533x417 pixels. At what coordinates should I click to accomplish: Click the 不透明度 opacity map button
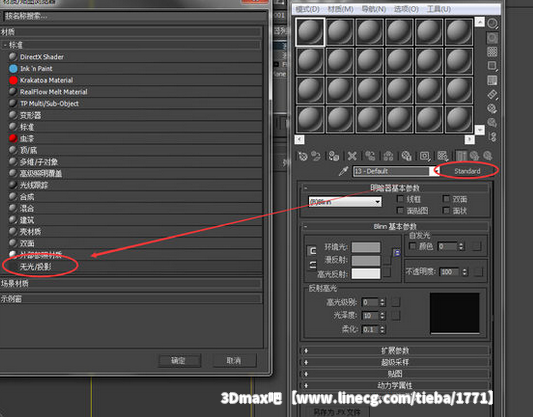[478, 272]
